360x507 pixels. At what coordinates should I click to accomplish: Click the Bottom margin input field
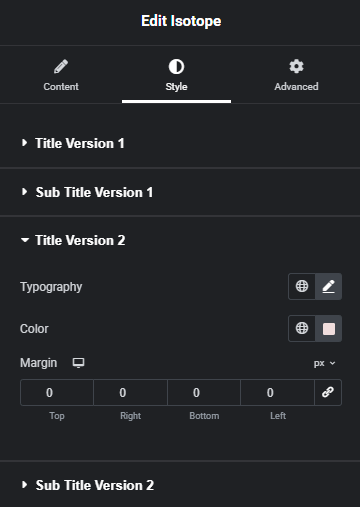pyautogui.click(x=204, y=392)
